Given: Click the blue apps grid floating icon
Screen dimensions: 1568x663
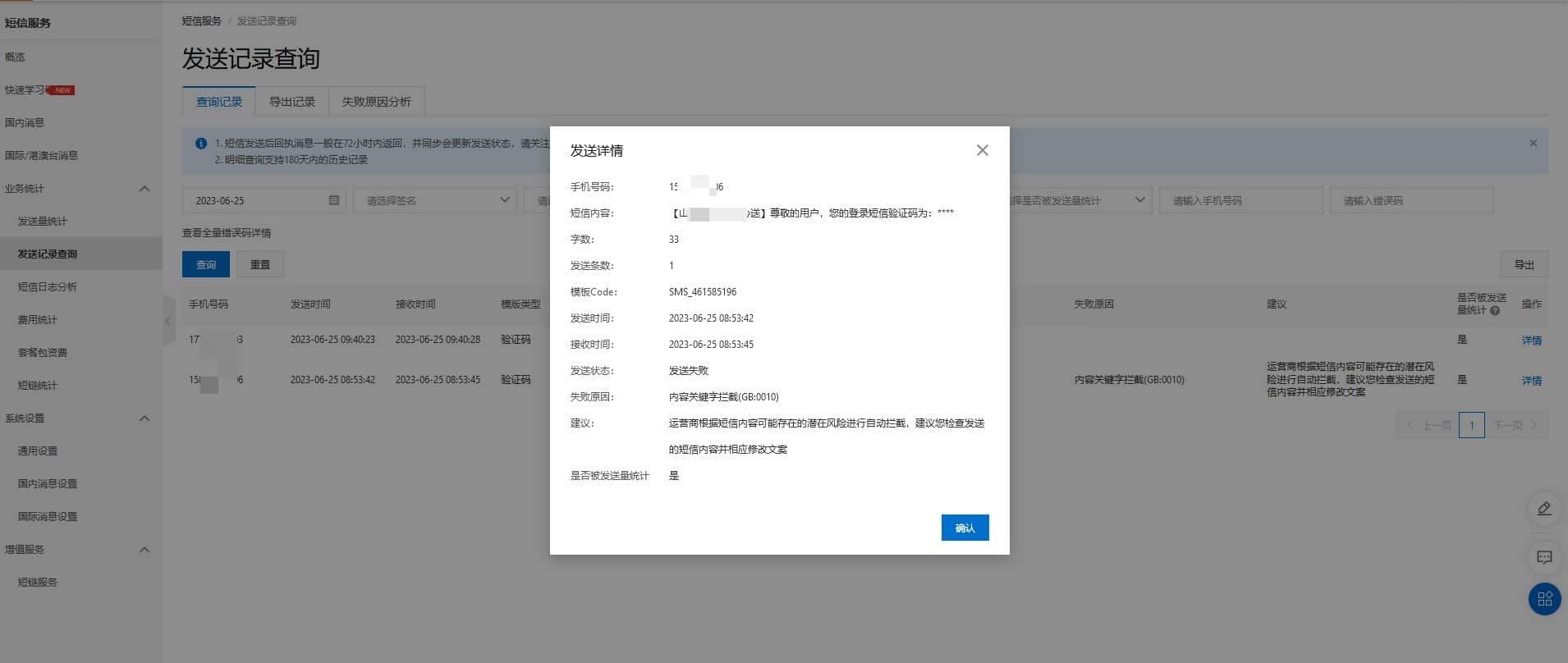Looking at the screenshot, I should (x=1544, y=599).
